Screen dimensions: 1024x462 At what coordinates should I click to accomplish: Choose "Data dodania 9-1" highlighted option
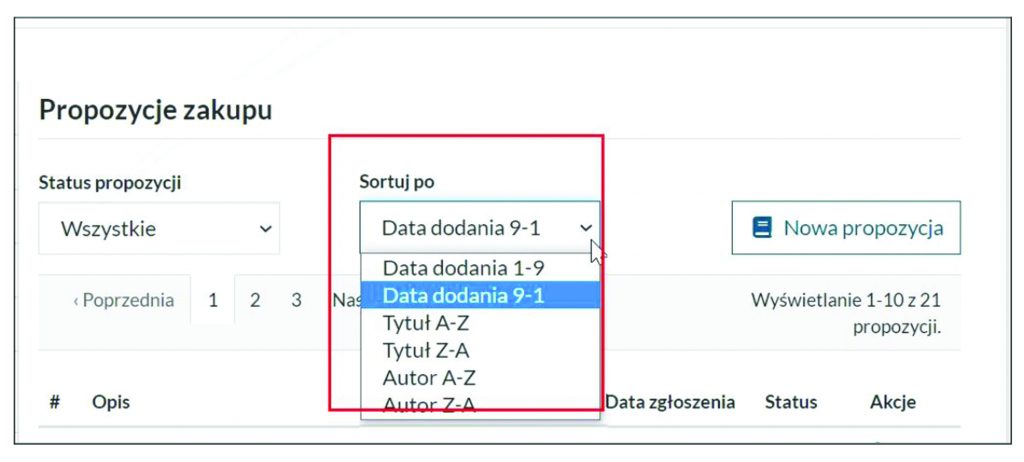point(463,295)
